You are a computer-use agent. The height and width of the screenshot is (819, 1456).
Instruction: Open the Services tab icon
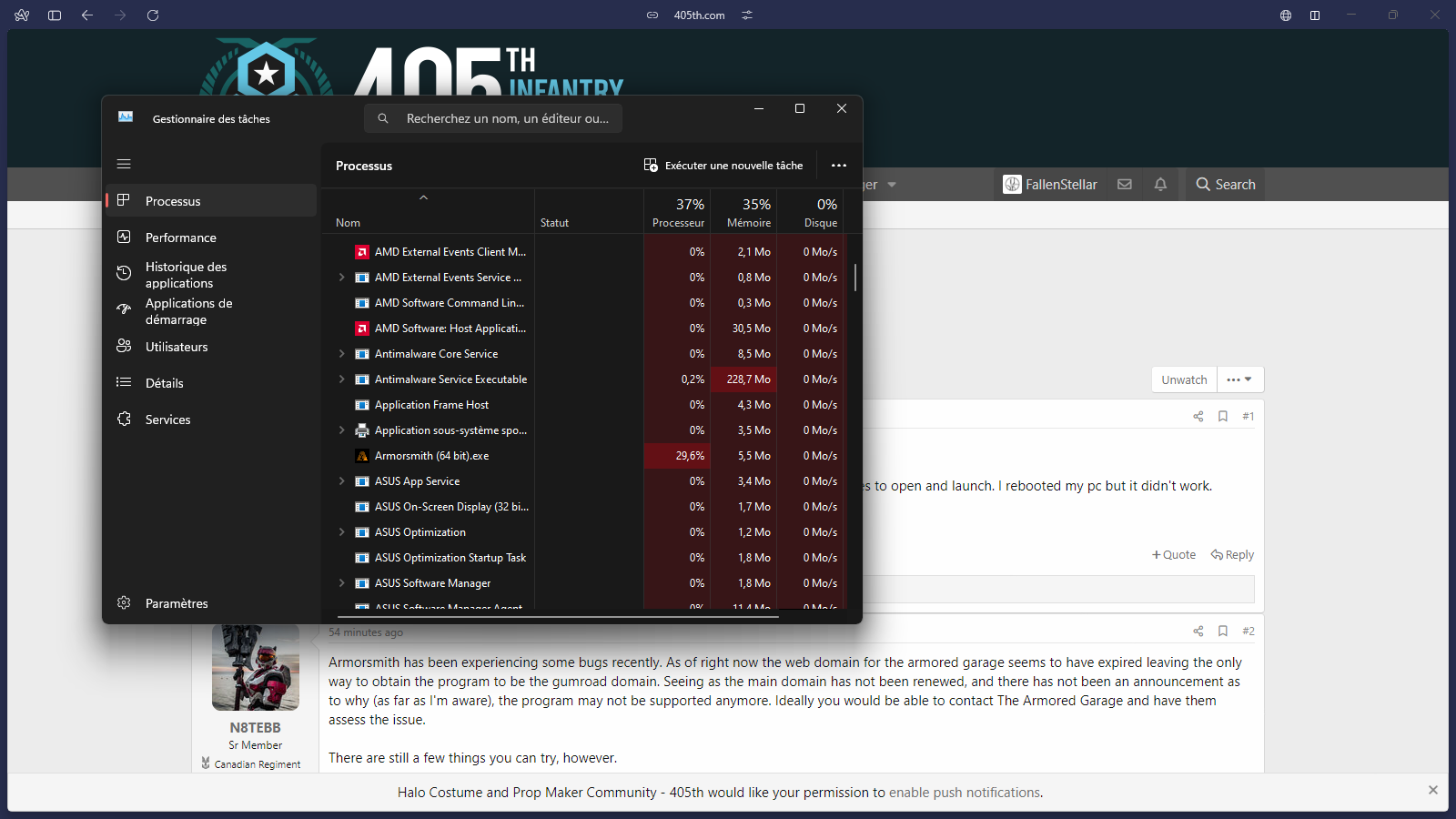coord(124,419)
